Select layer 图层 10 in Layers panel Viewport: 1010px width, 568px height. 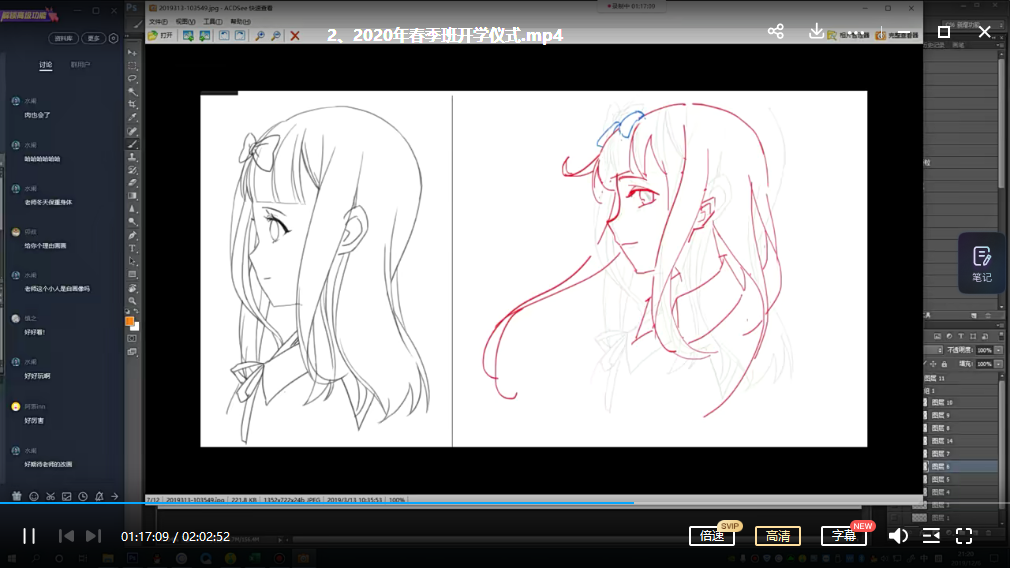click(x=960, y=402)
